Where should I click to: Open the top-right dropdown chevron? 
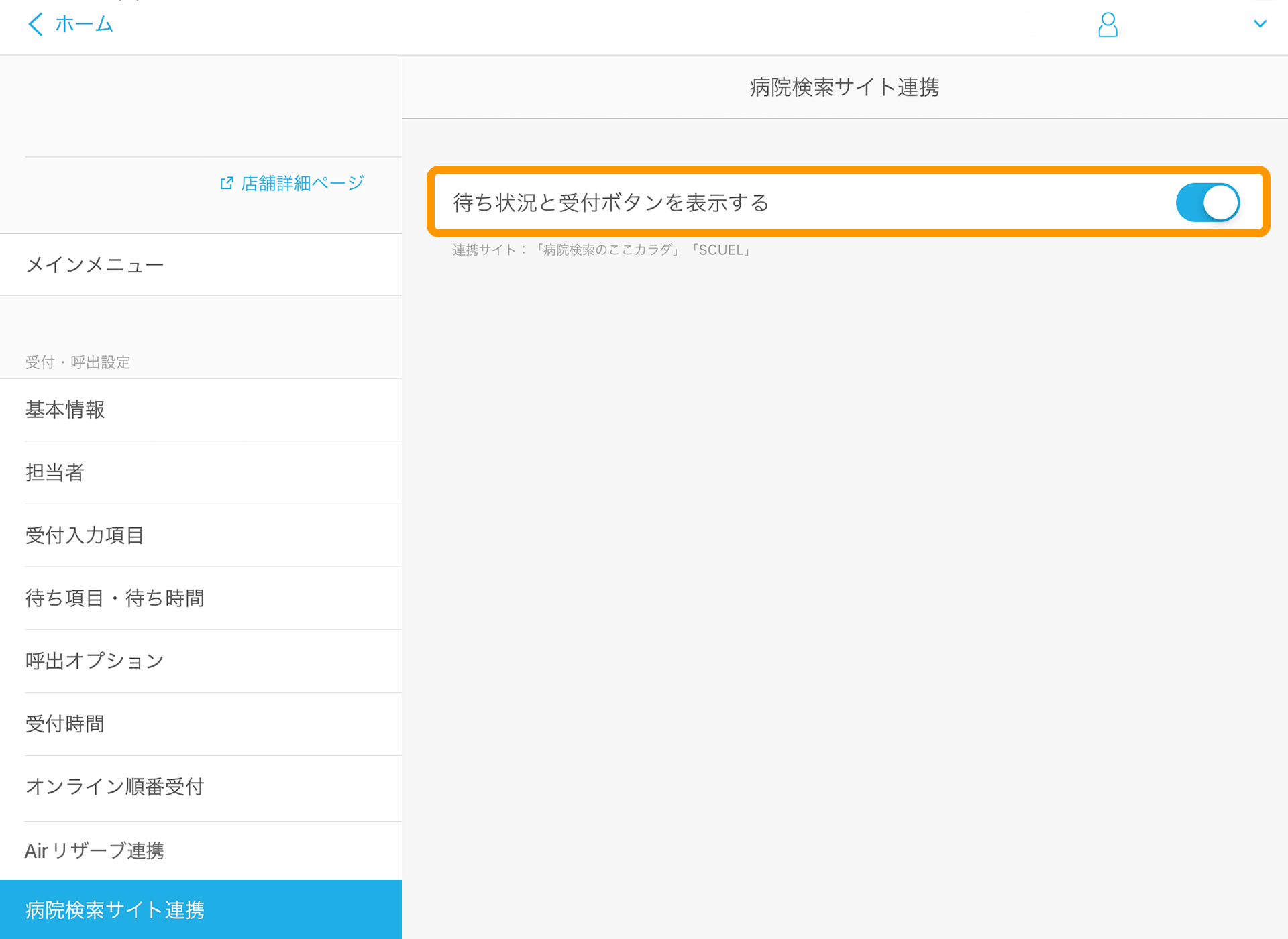coord(1260,24)
